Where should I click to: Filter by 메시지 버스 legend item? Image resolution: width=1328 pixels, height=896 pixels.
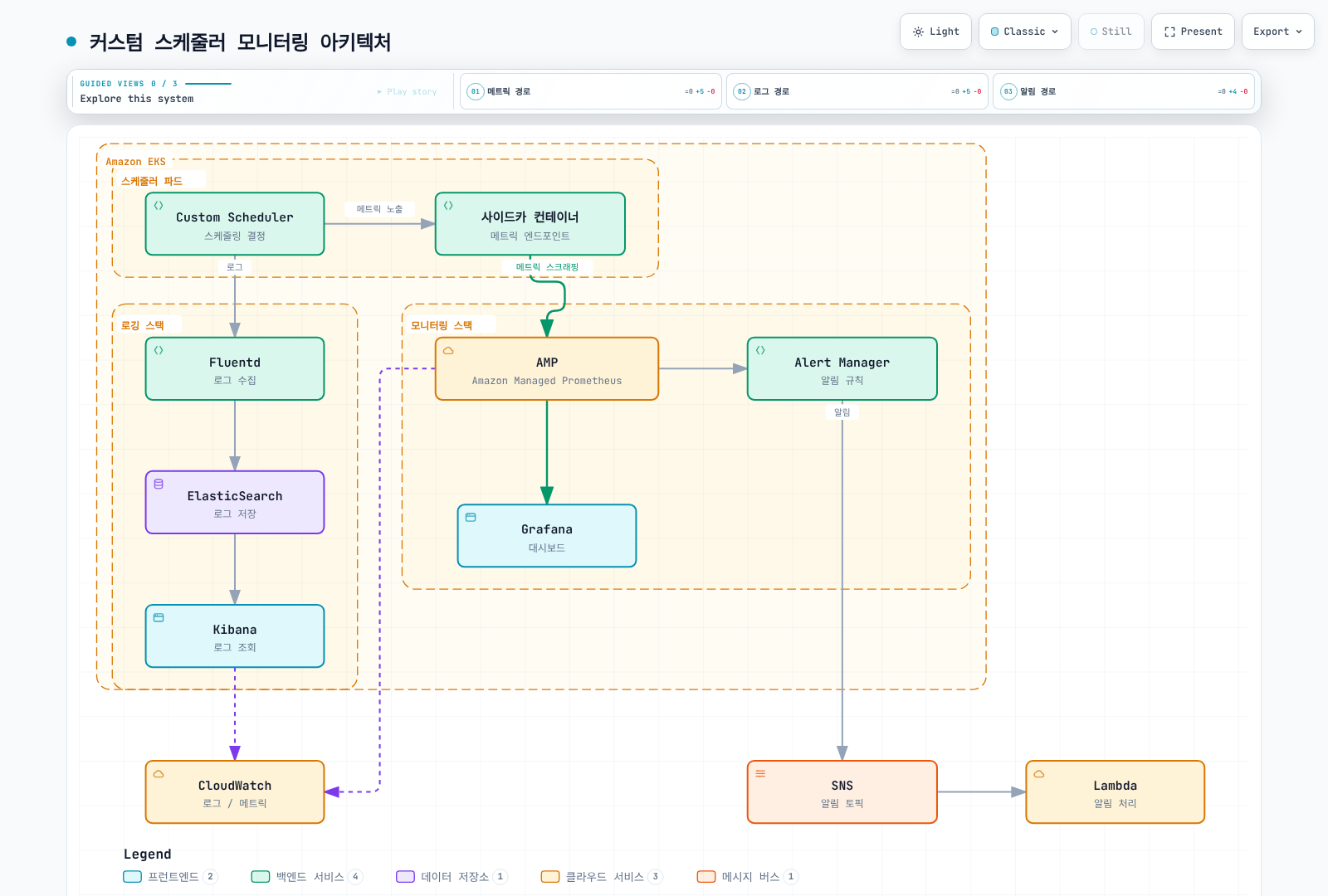(748, 877)
